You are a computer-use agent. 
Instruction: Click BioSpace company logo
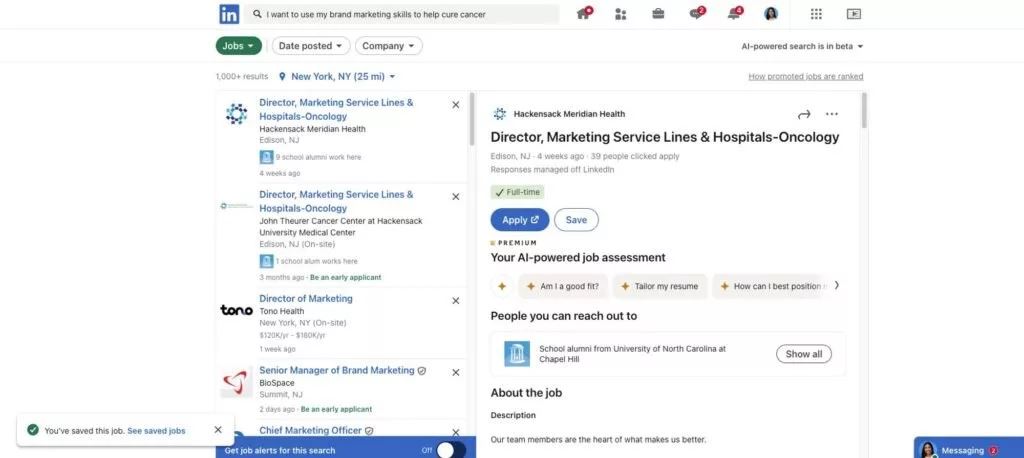click(x=236, y=382)
